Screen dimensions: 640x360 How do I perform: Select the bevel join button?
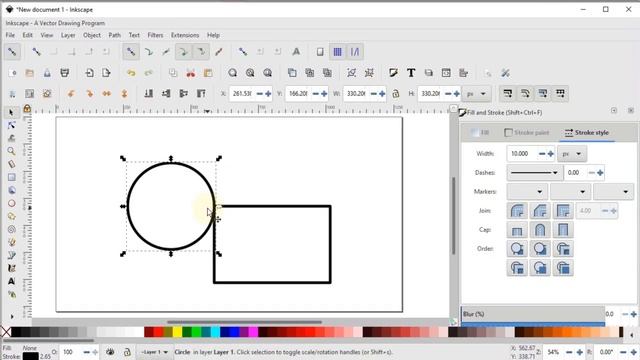pos(540,211)
